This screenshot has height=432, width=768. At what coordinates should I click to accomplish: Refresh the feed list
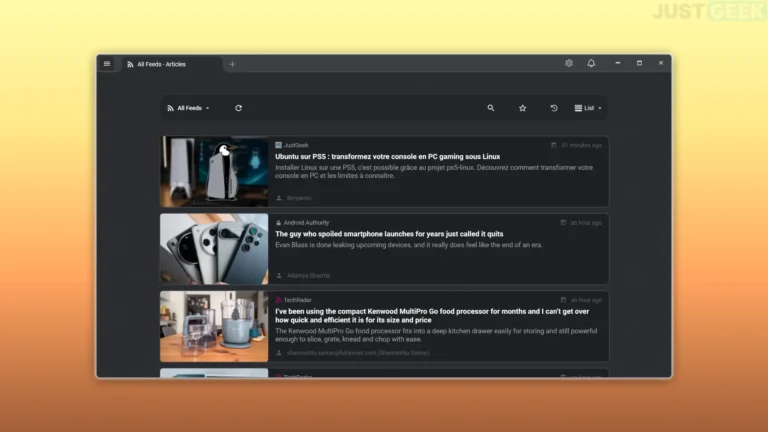pyautogui.click(x=239, y=108)
